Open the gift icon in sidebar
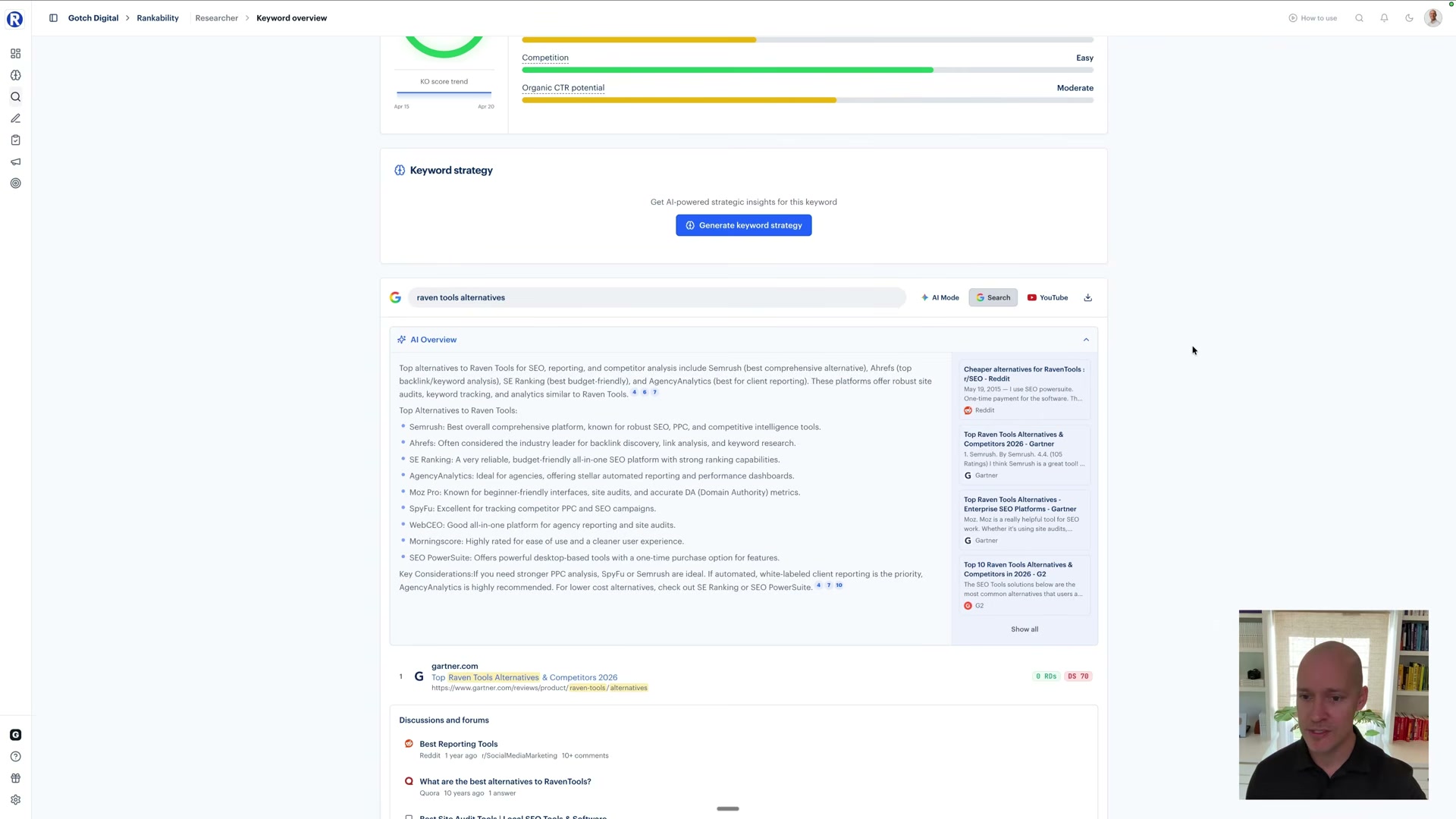This screenshot has height=819, width=1456. point(15,778)
